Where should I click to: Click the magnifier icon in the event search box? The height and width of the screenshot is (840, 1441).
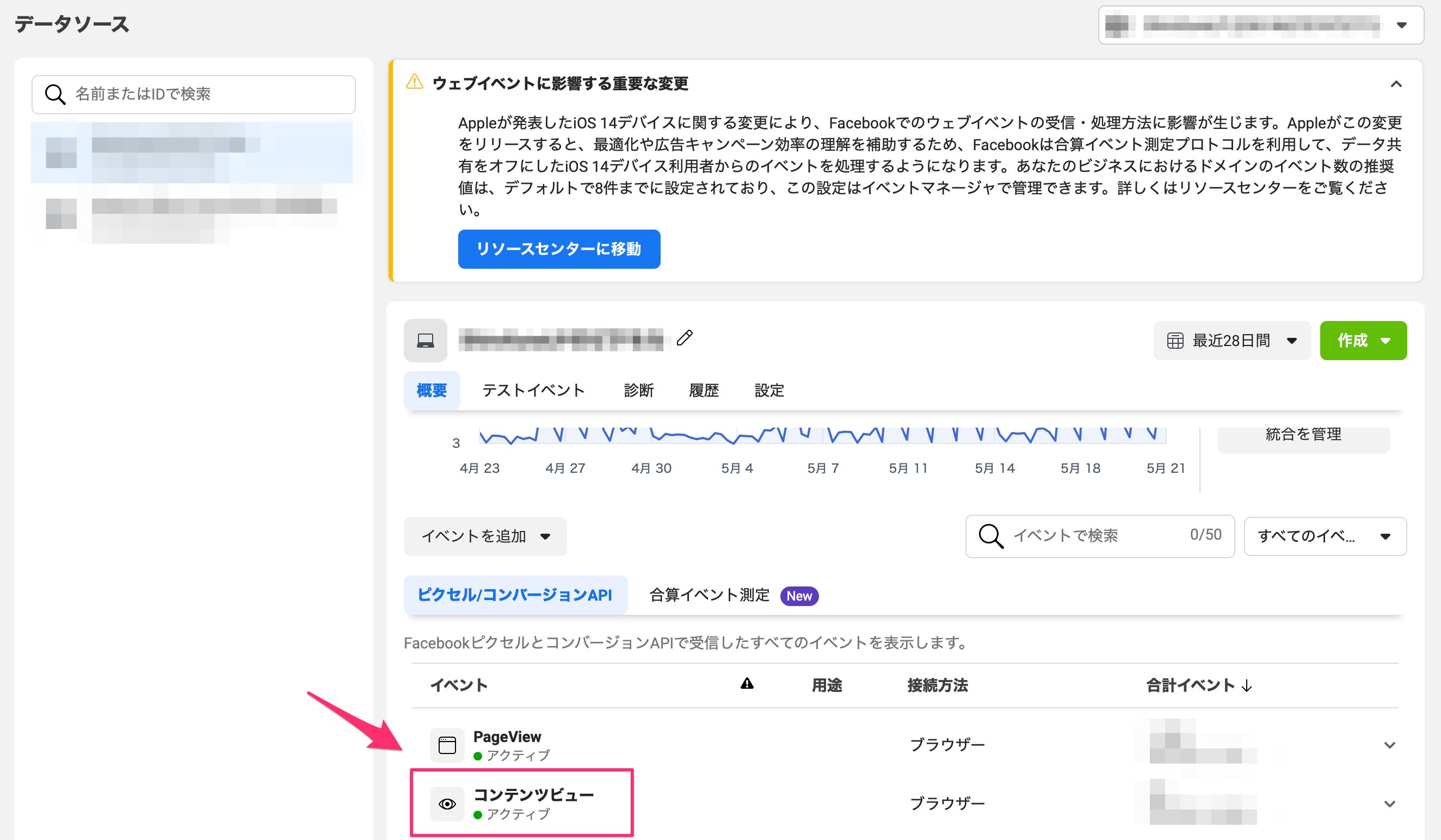tap(990, 536)
